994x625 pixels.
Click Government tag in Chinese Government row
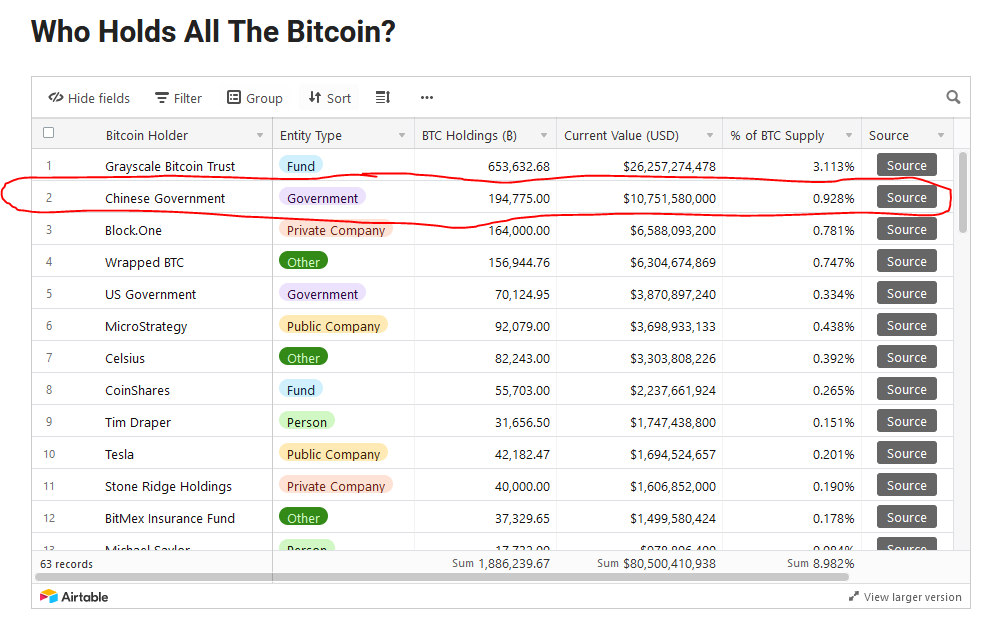(x=322, y=198)
